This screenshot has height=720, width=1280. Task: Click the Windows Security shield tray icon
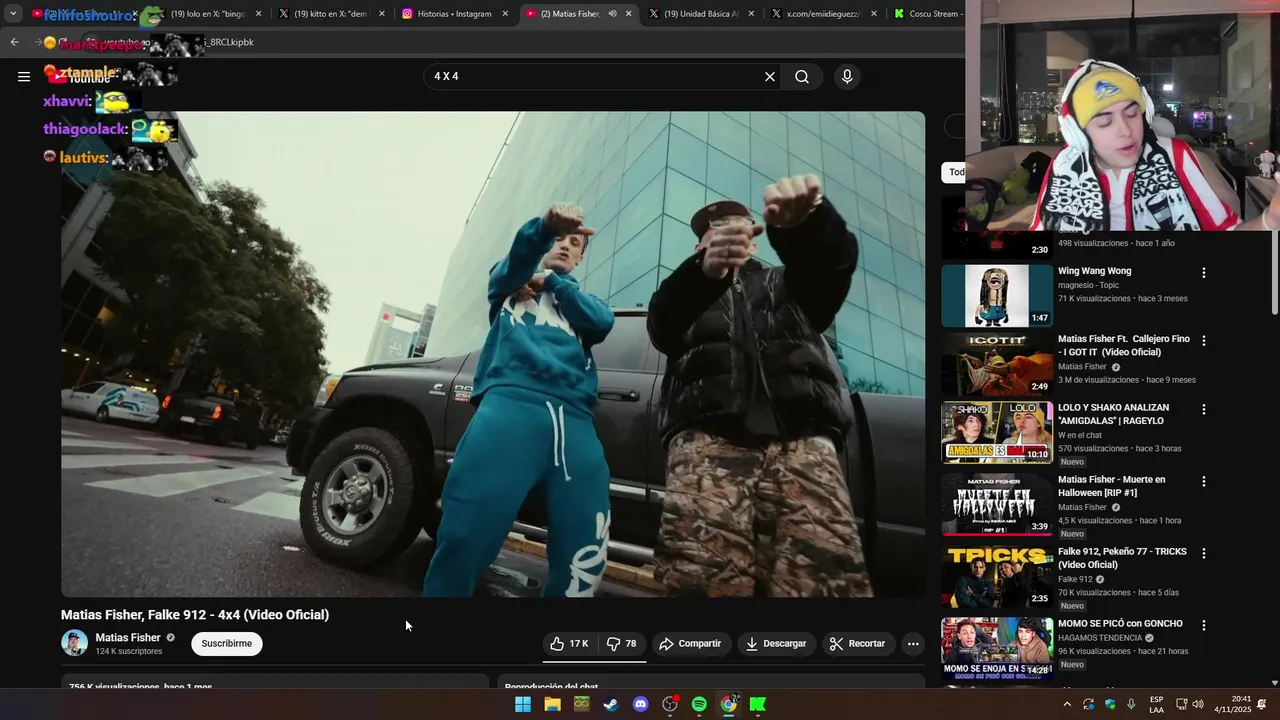(1110, 704)
